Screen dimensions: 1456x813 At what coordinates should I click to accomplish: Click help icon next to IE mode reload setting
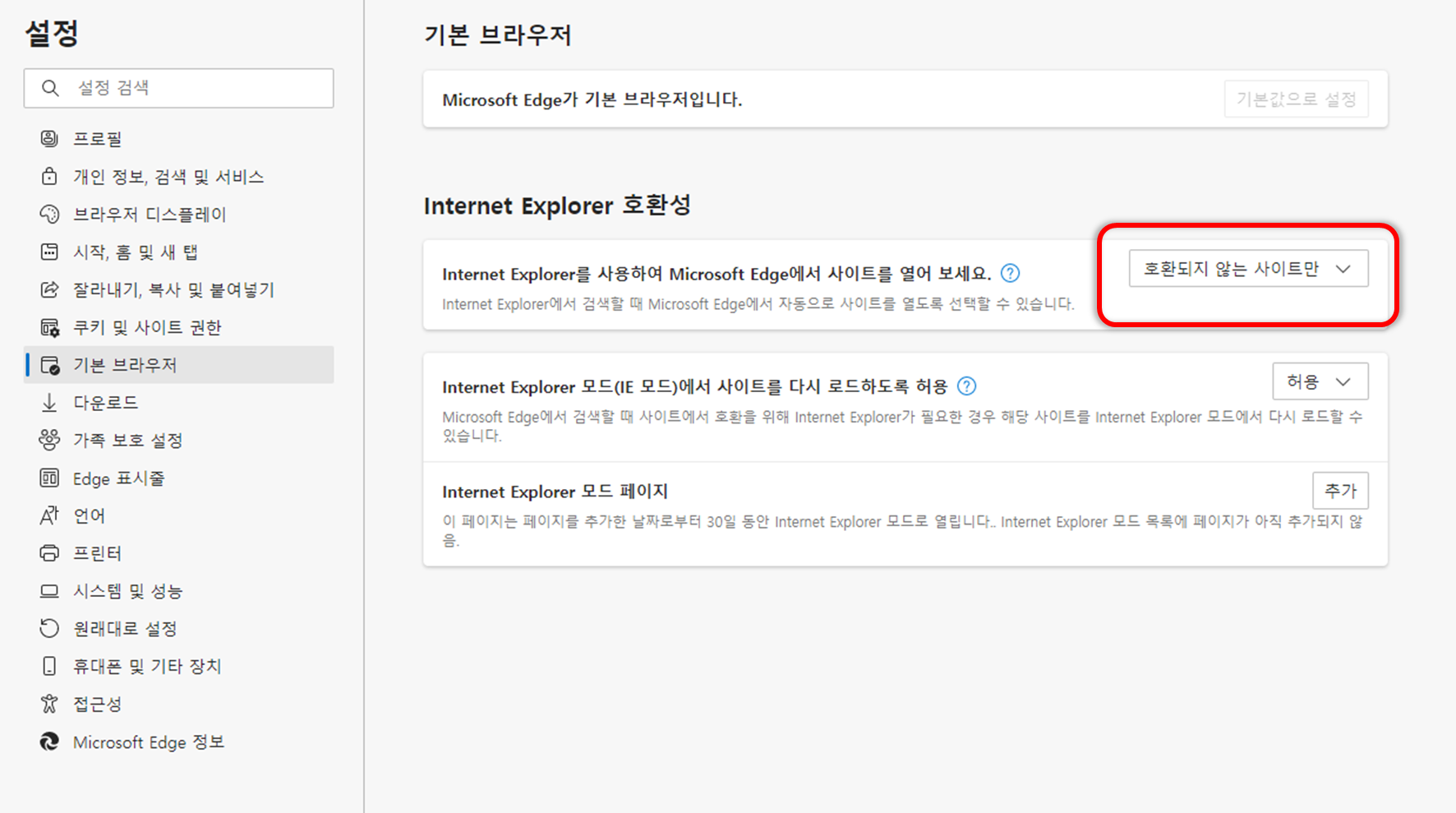point(967,386)
